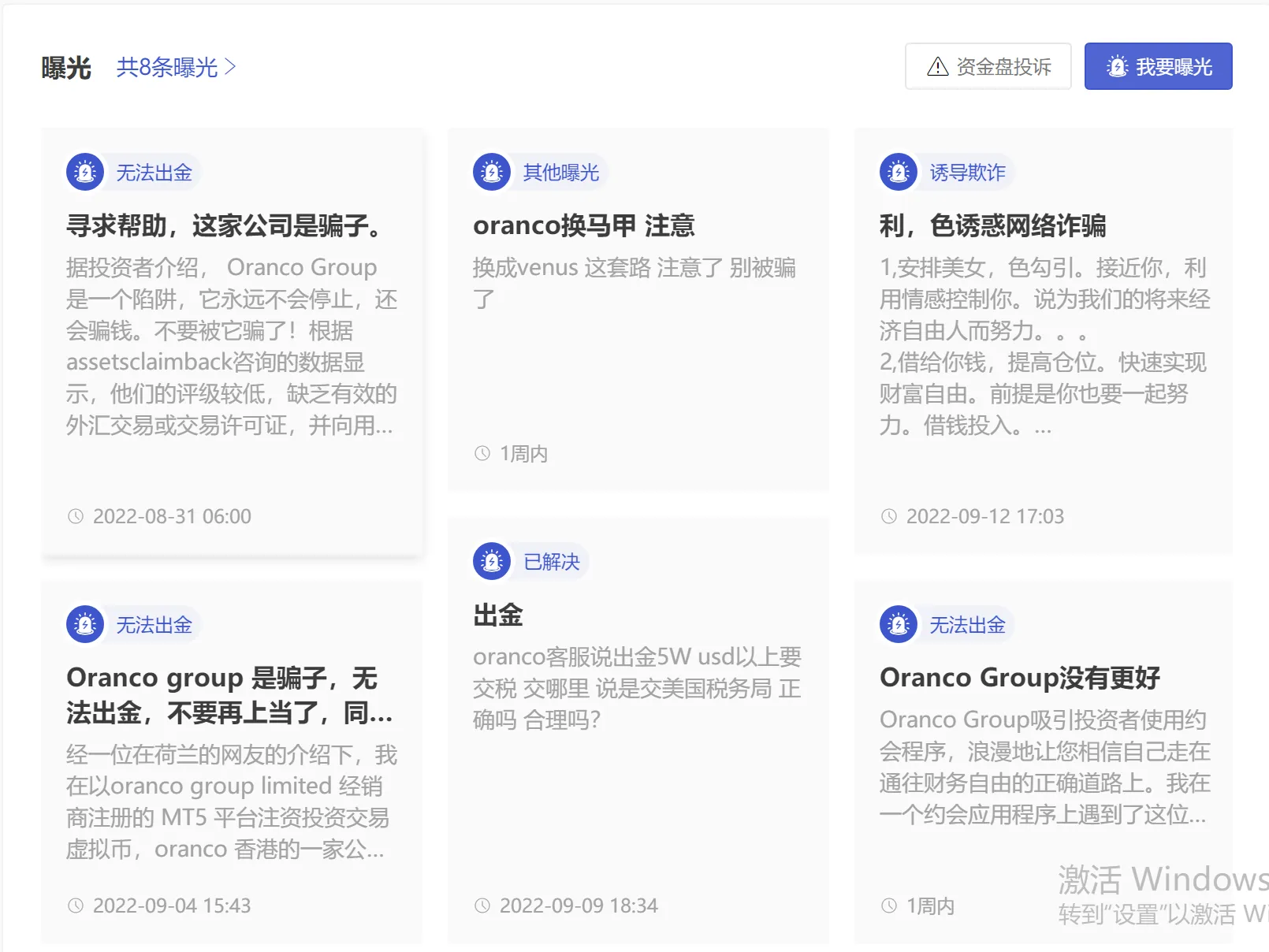Screen dimensions: 1269x952
Task: Click description starting 据投资者介绍， Oranco Group
Action: [232, 347]
